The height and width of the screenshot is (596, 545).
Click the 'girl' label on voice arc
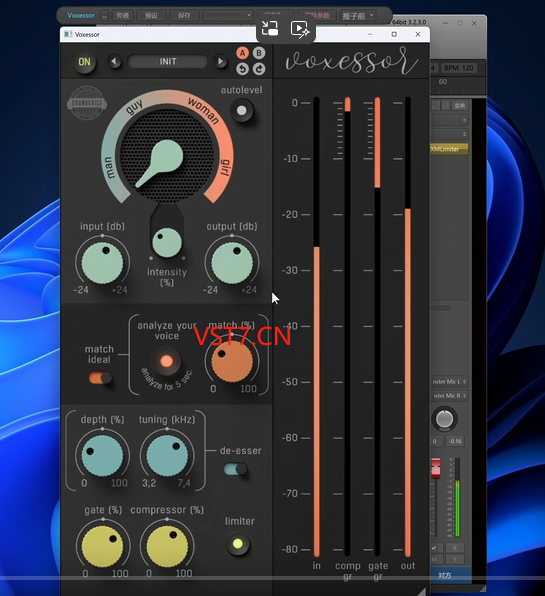(x=225, y=167)
